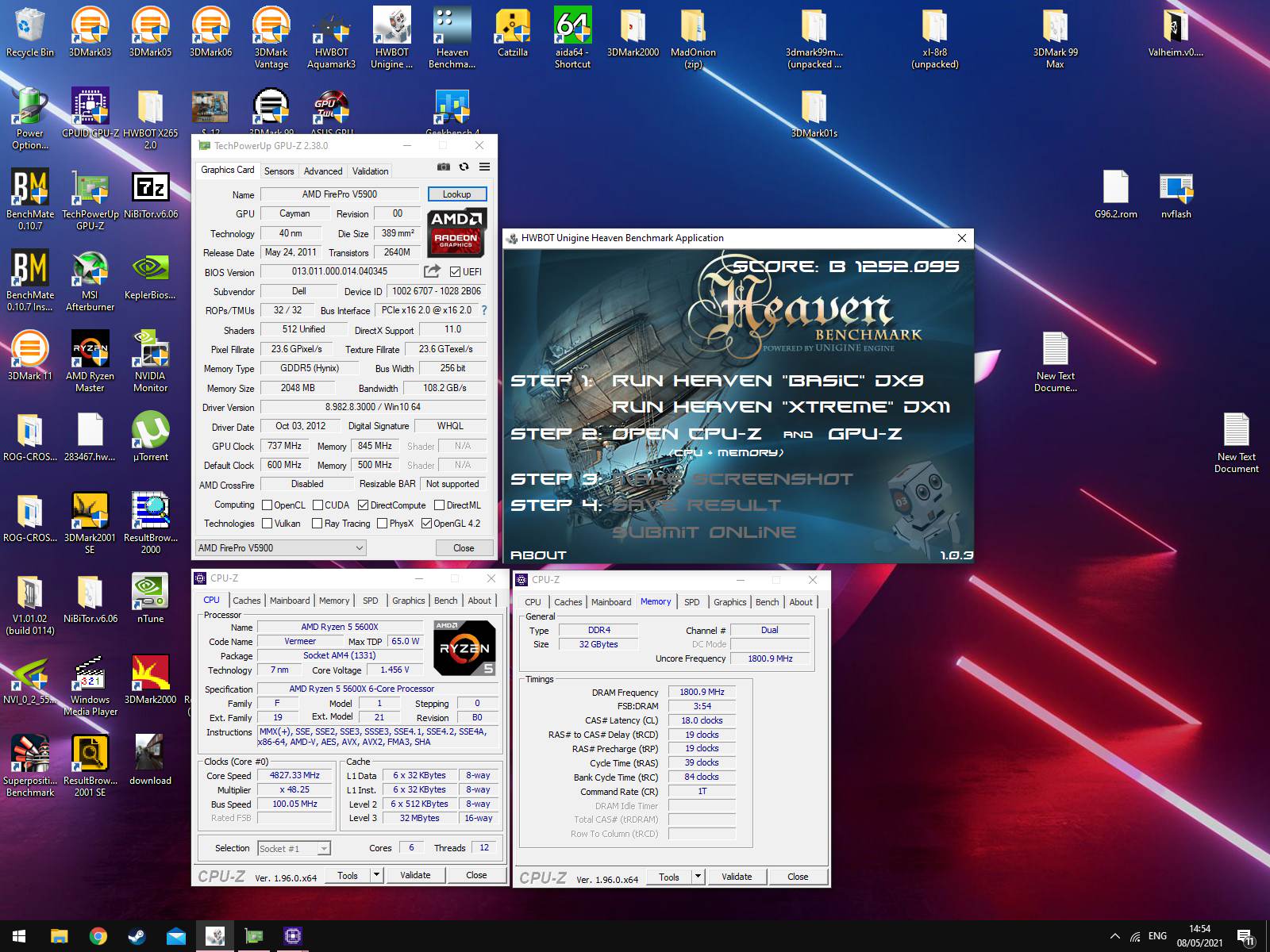Open the AMD FirePro V5900 GPU selector dropdown
The width and height of the screenshot is (1270, 952).
(x=281, y=547)
